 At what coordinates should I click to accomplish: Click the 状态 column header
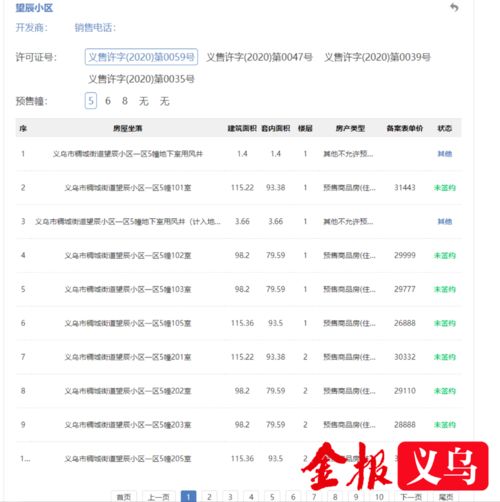pyautogui.click(x=445, y=128)
